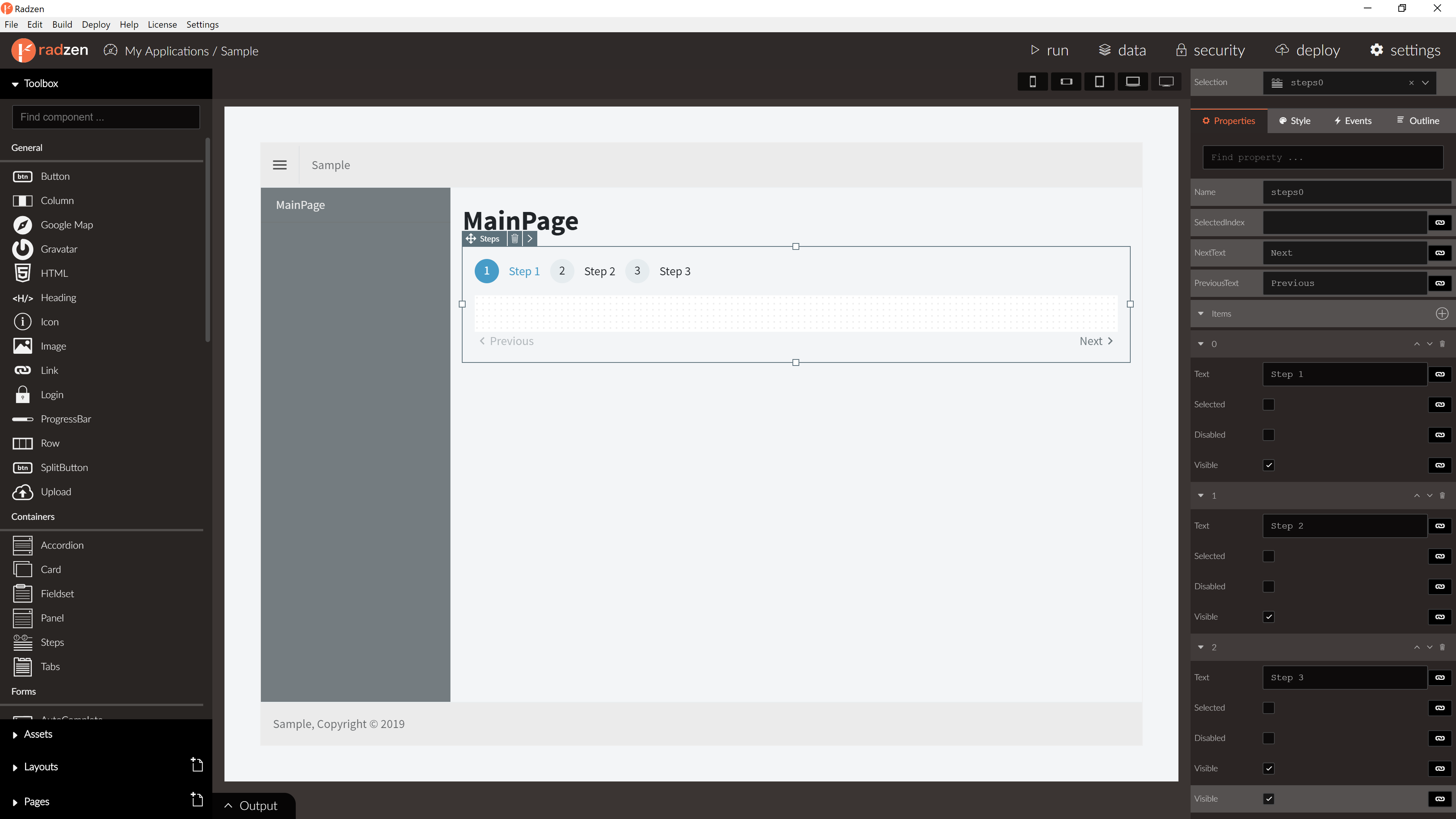
Task: Collapse the Toolbox panel
Action: [x=15, y=84]
